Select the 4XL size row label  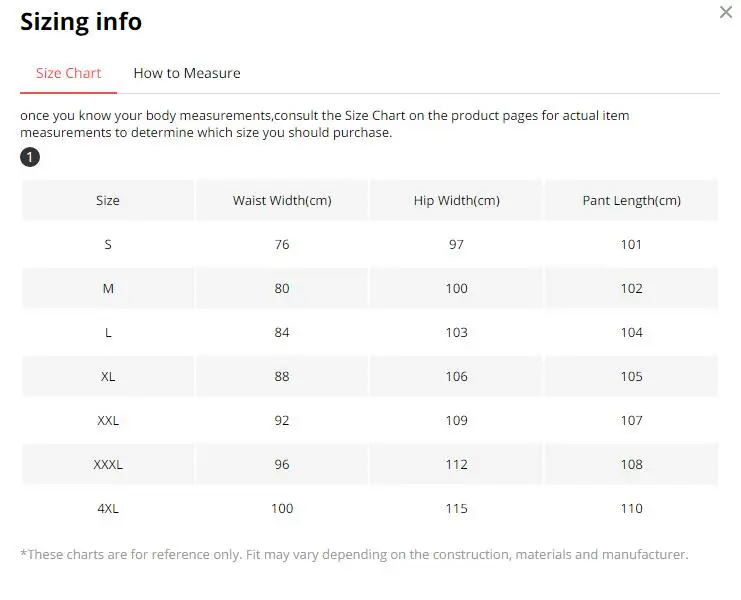coord(108,508)
